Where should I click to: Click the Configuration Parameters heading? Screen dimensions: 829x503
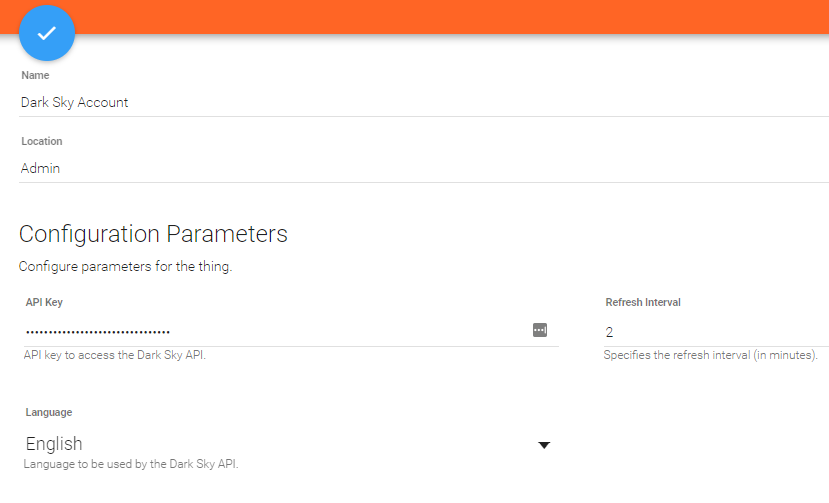pyautogui.click(x=153, y=234)
